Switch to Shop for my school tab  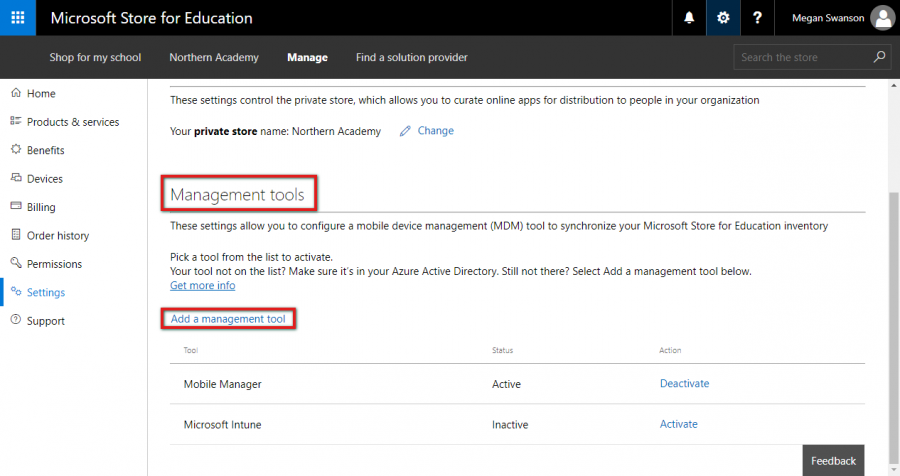click(95, 57)
